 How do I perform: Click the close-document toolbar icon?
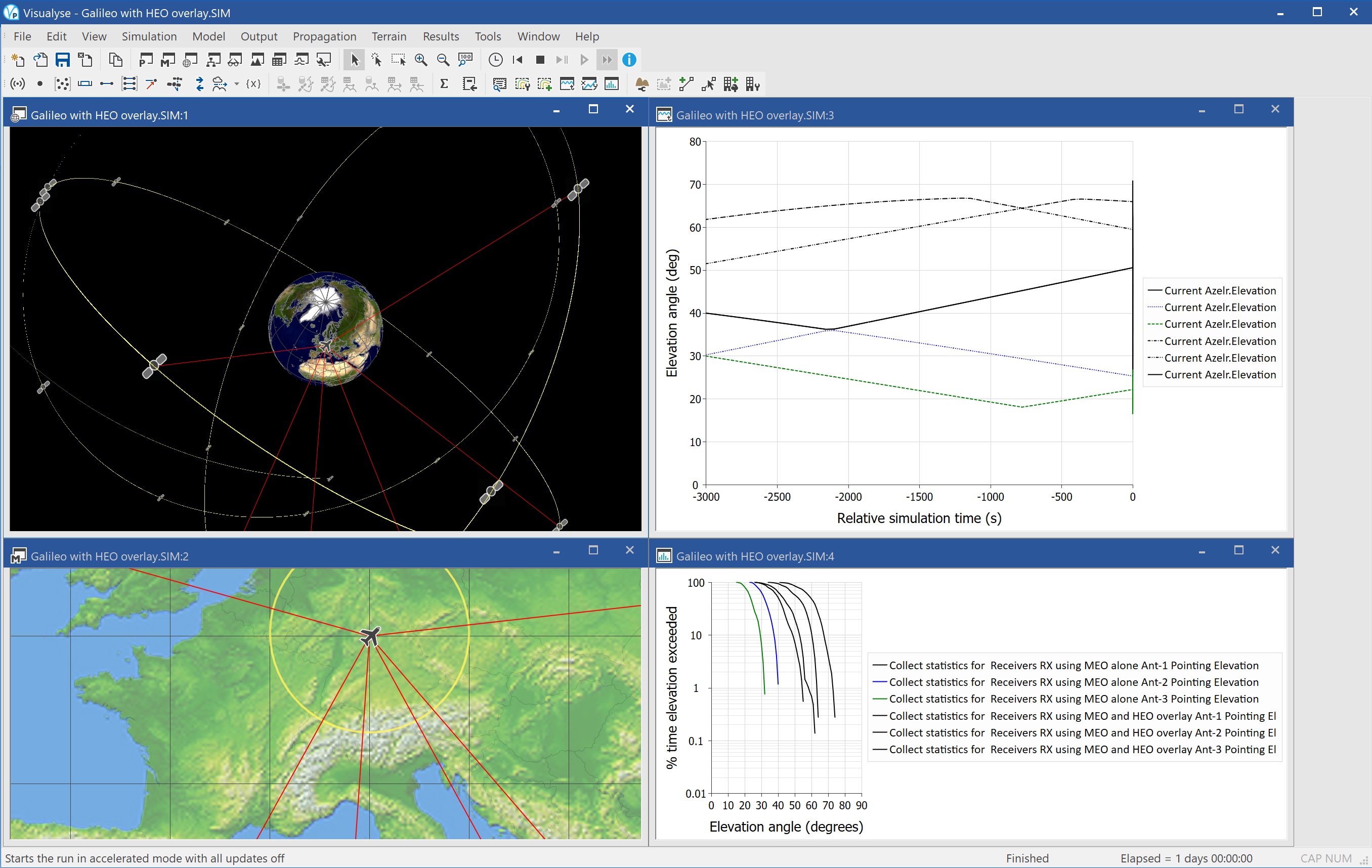click(85, 60)
